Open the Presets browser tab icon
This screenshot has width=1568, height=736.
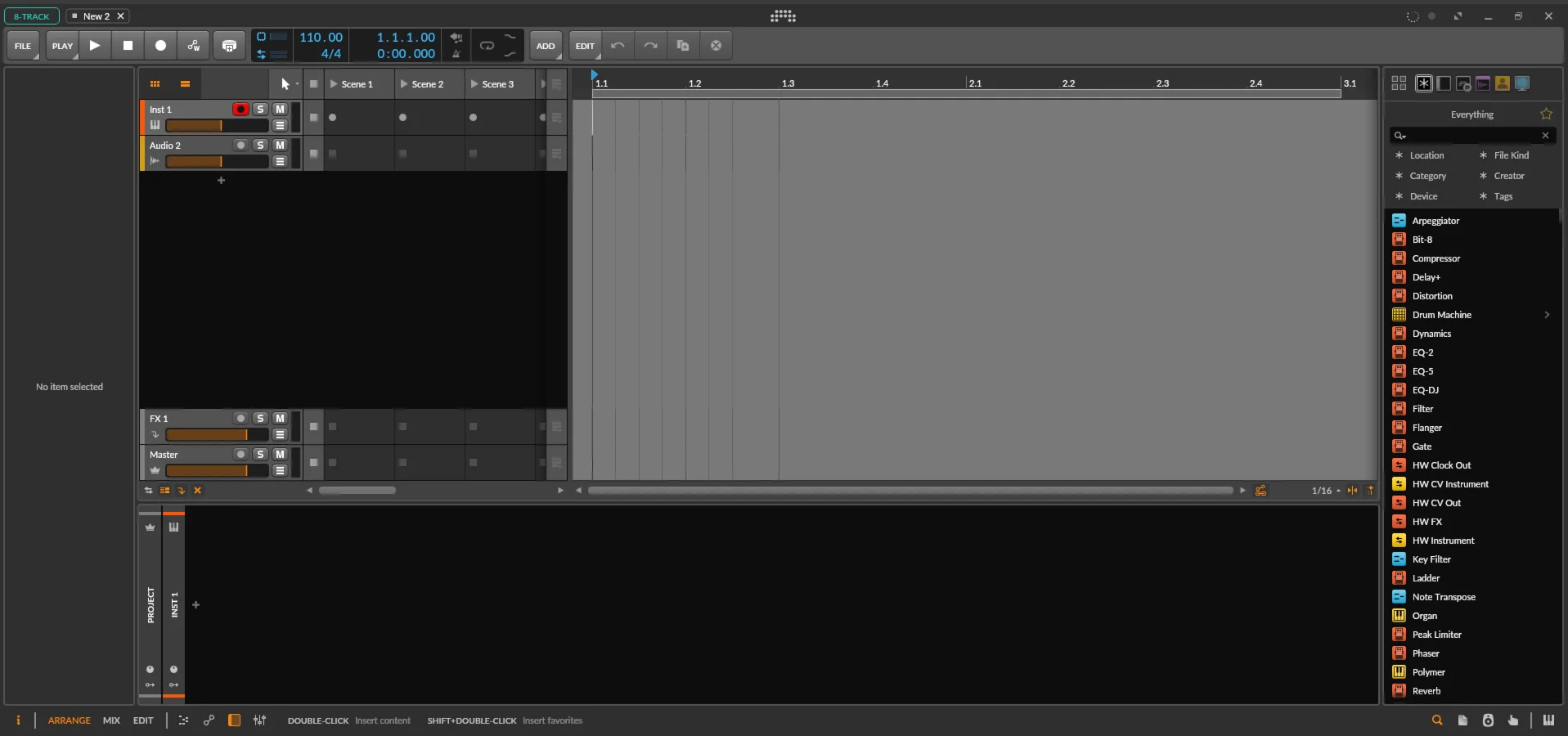[x=1463, y=83]
